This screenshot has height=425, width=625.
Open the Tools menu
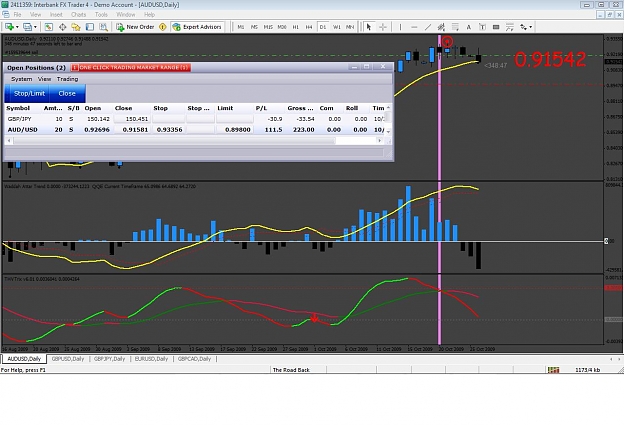tap(101, 14)
